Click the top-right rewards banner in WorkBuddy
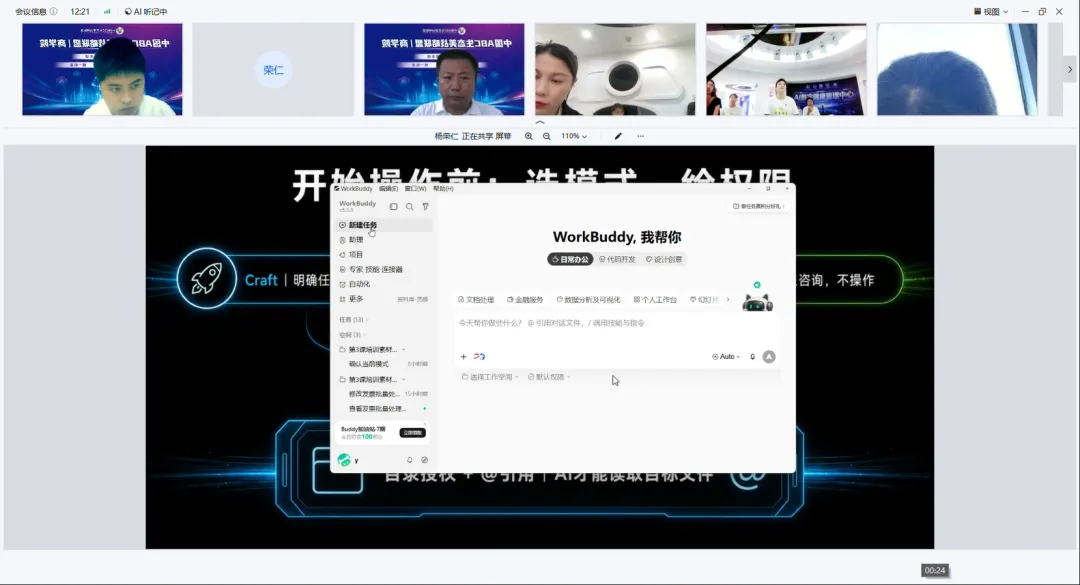The width and height of the screenshot is (1080, 585). (758, 206)
